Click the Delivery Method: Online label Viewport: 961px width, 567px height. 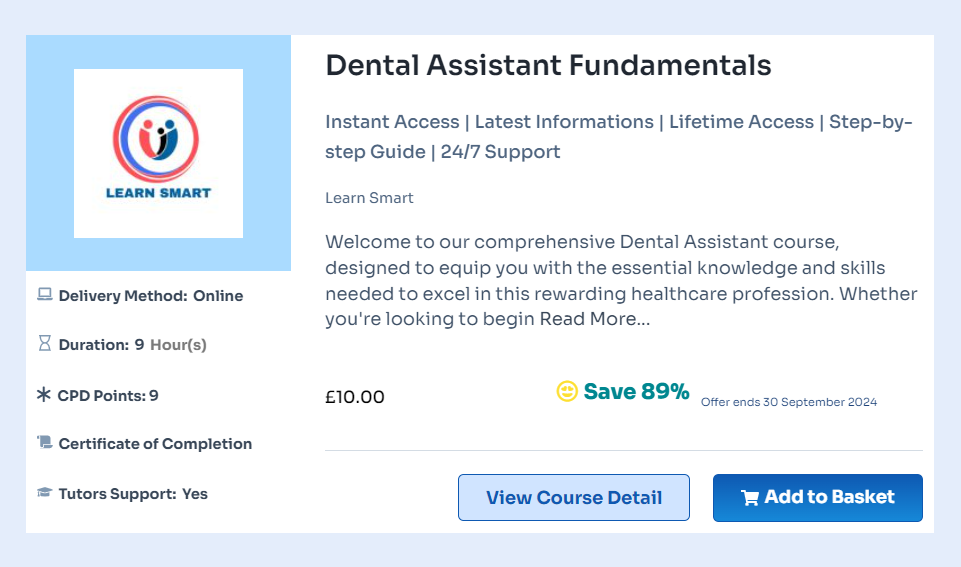point(150,296)
